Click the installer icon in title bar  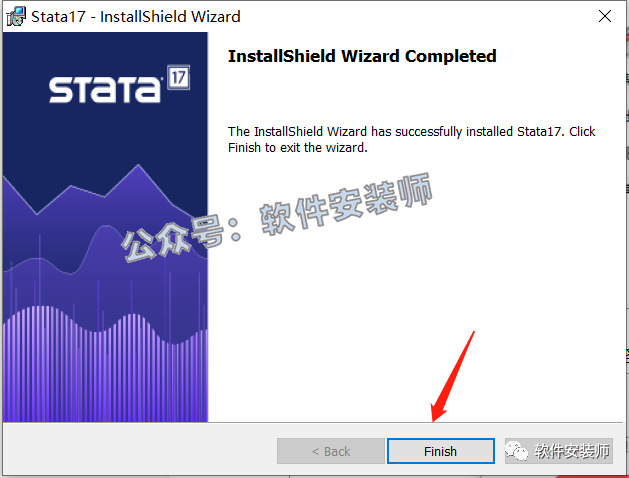16,16
